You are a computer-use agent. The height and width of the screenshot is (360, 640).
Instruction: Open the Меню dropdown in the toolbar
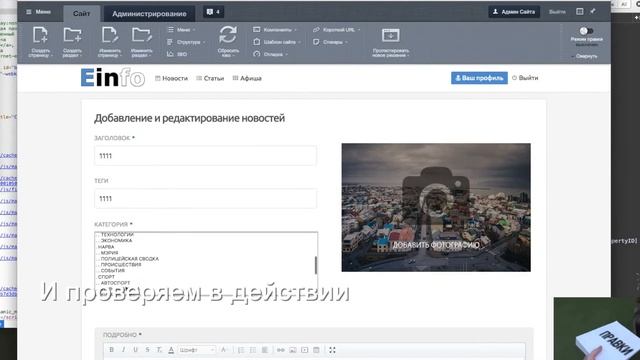pos(182,30)
